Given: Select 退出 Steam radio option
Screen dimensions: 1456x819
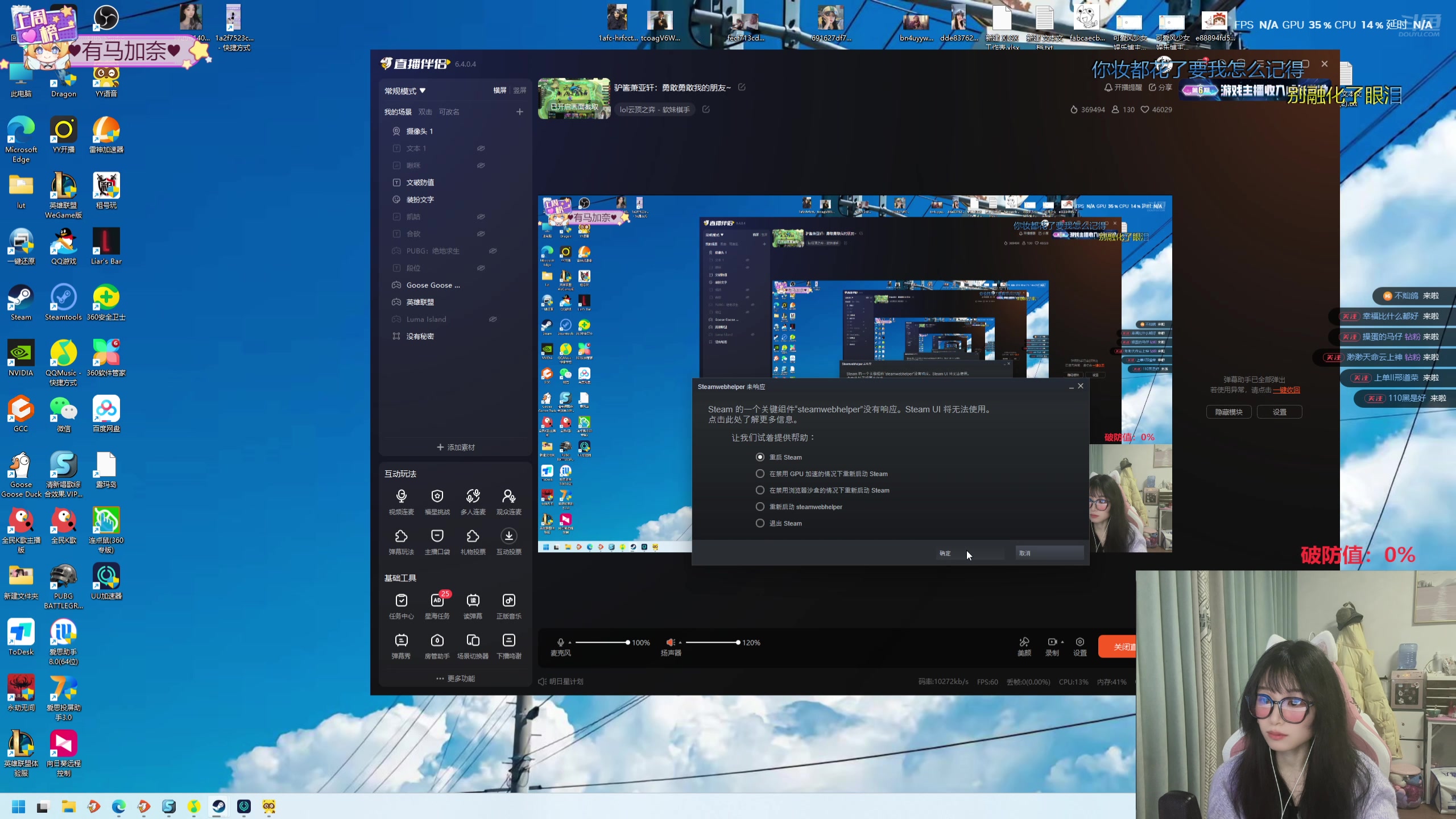Looking at the screenshot, I should (x=760, y=523).
